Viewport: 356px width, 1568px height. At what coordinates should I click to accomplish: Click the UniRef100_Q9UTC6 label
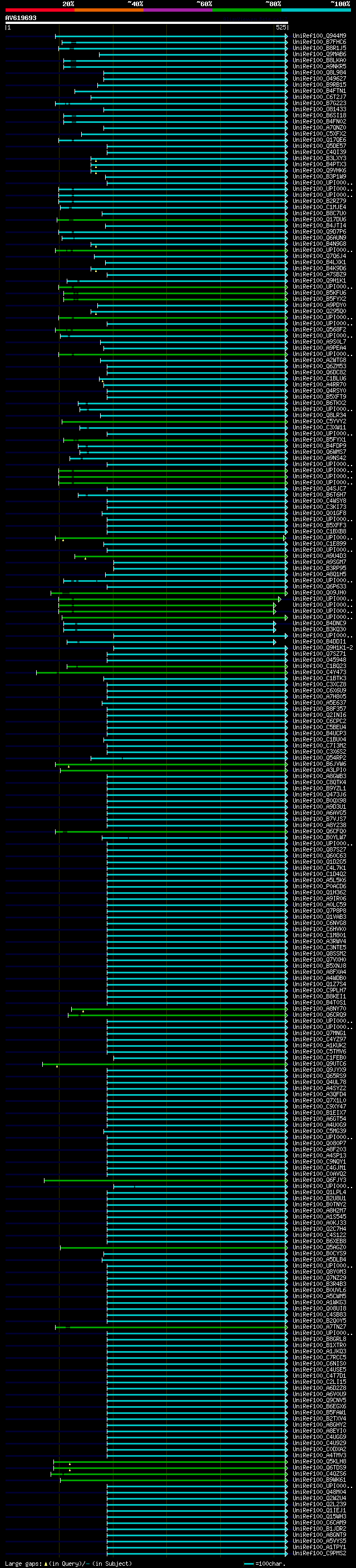(x=319, y=1064)
